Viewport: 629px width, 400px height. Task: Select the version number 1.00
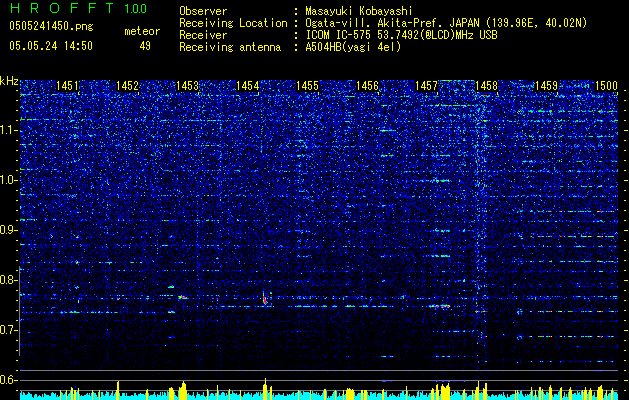pyautogui.click(x=136, y=9)
